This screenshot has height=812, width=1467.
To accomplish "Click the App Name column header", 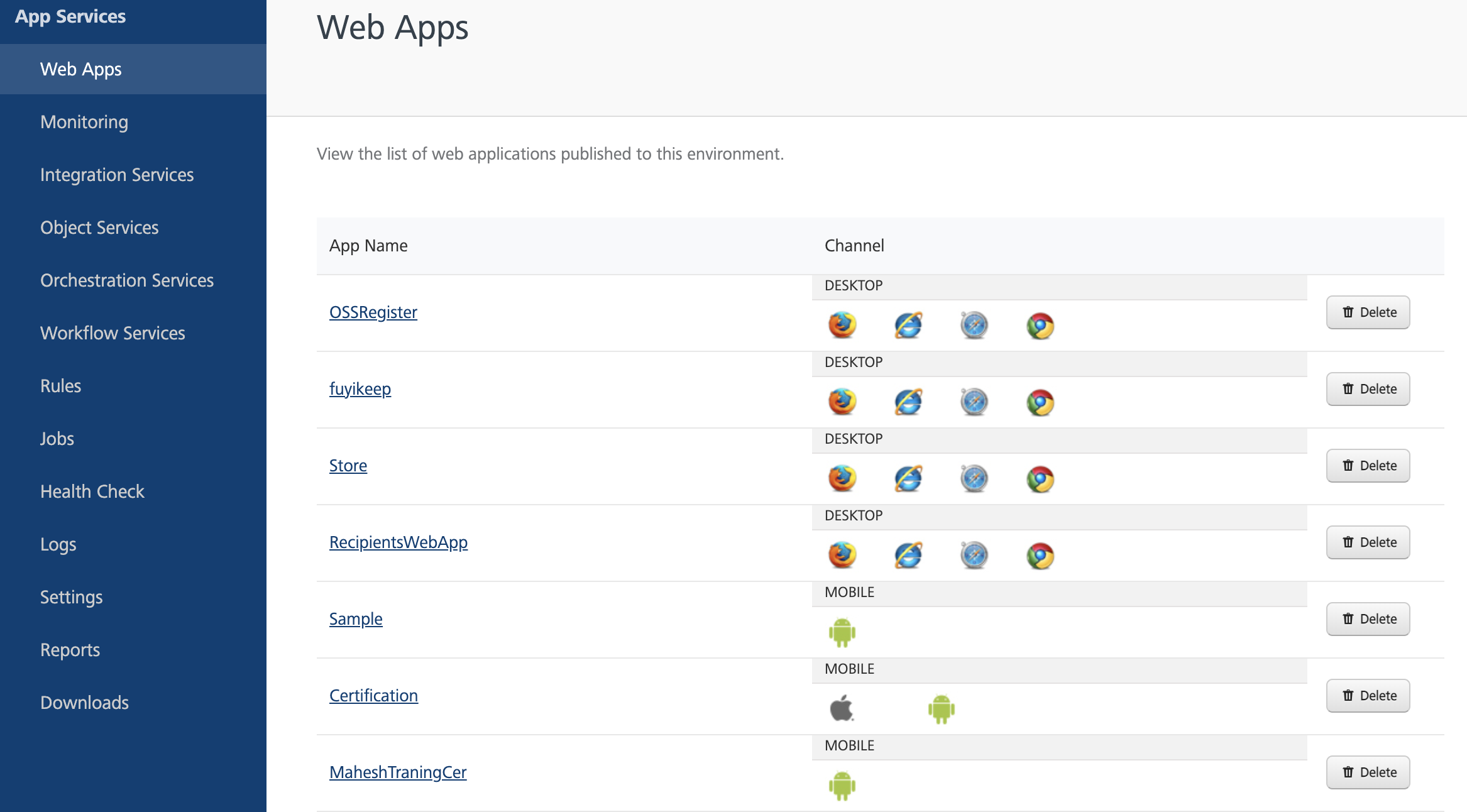I will pyautogui.click(x=368, y=246).
